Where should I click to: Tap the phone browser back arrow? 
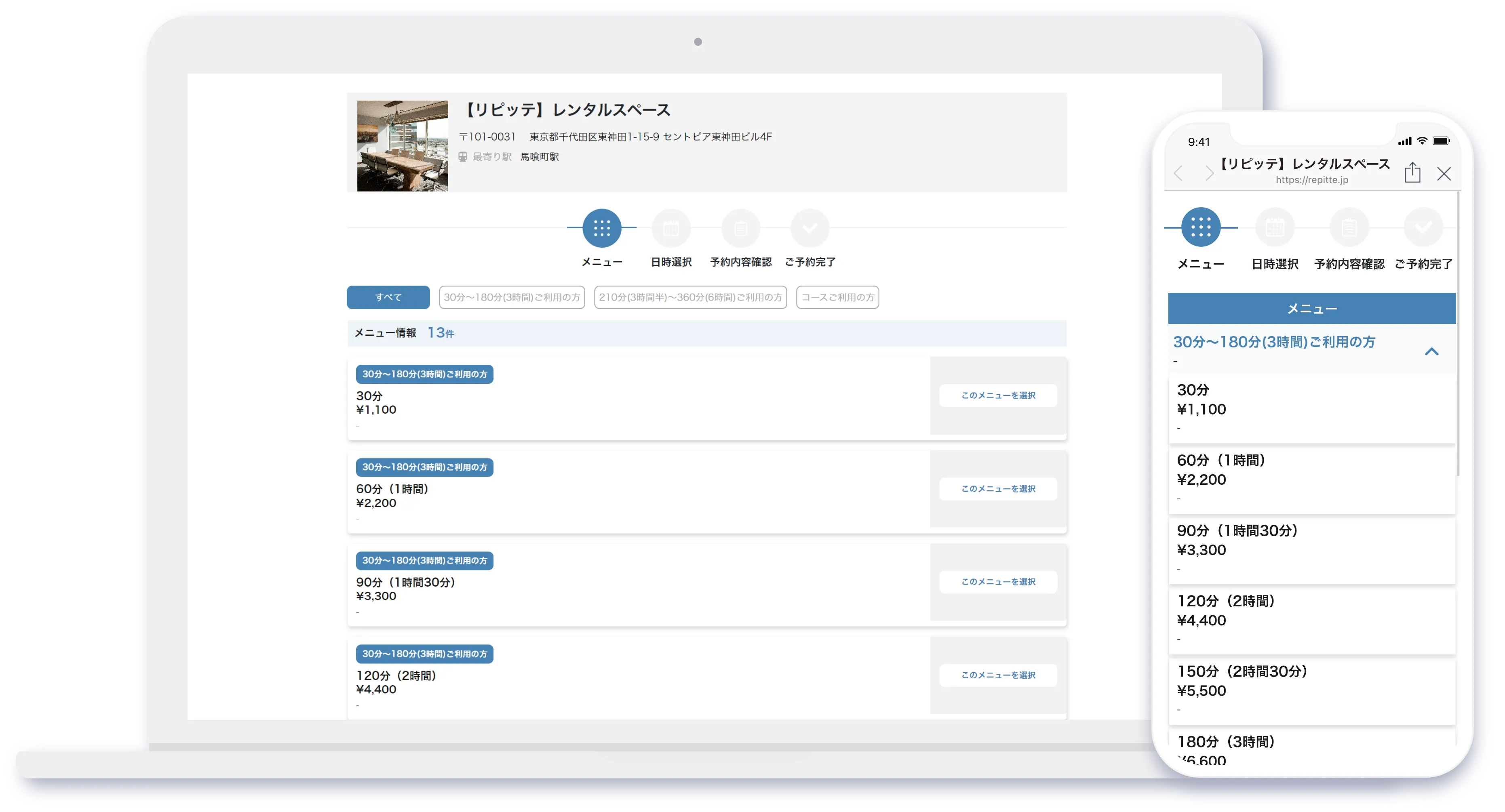click(x=1178, y=173)
